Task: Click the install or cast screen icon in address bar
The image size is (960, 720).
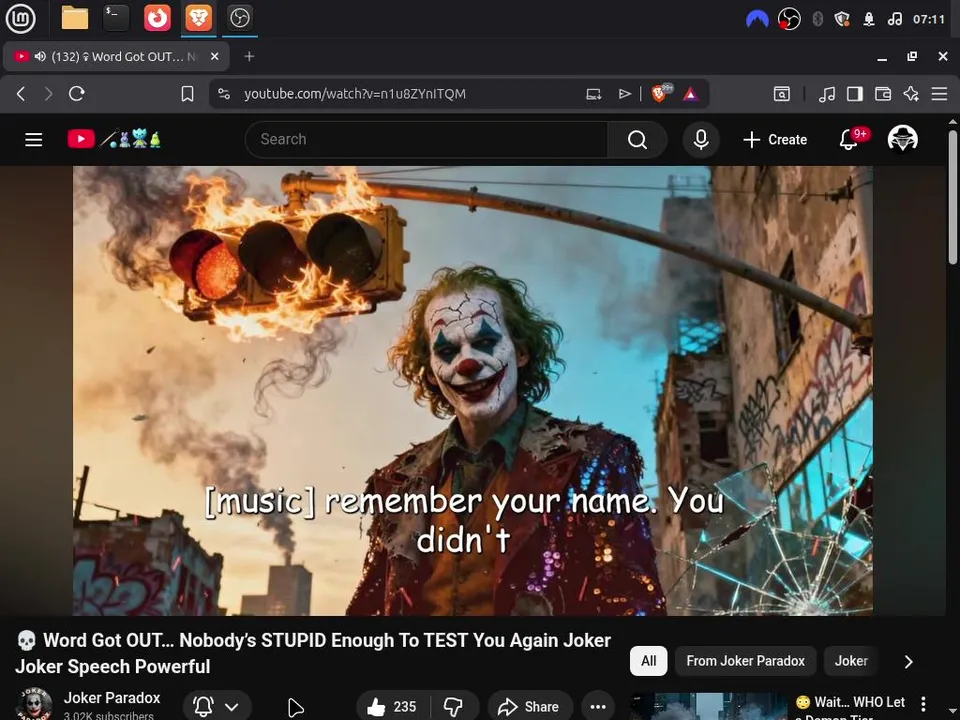Action: coord(593,94)
